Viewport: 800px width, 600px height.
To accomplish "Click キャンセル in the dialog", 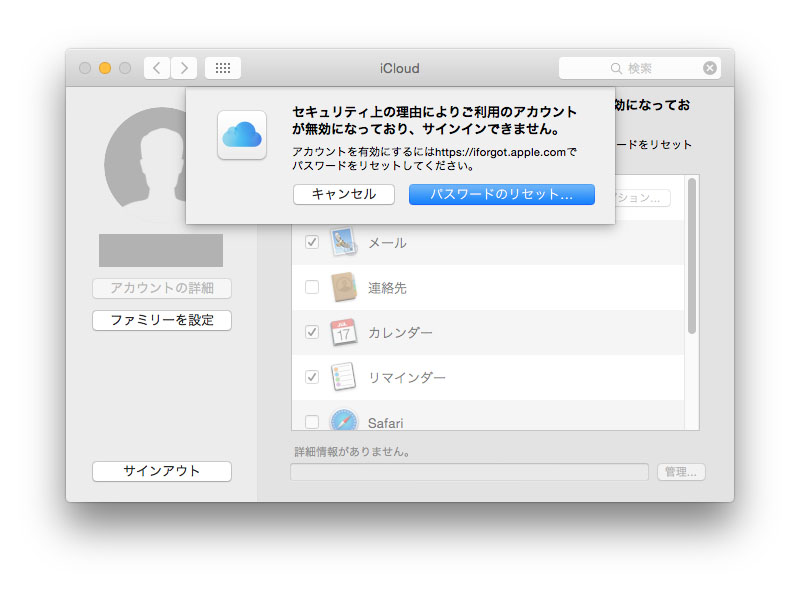I will pyautogui.click(x=344, y=194).
